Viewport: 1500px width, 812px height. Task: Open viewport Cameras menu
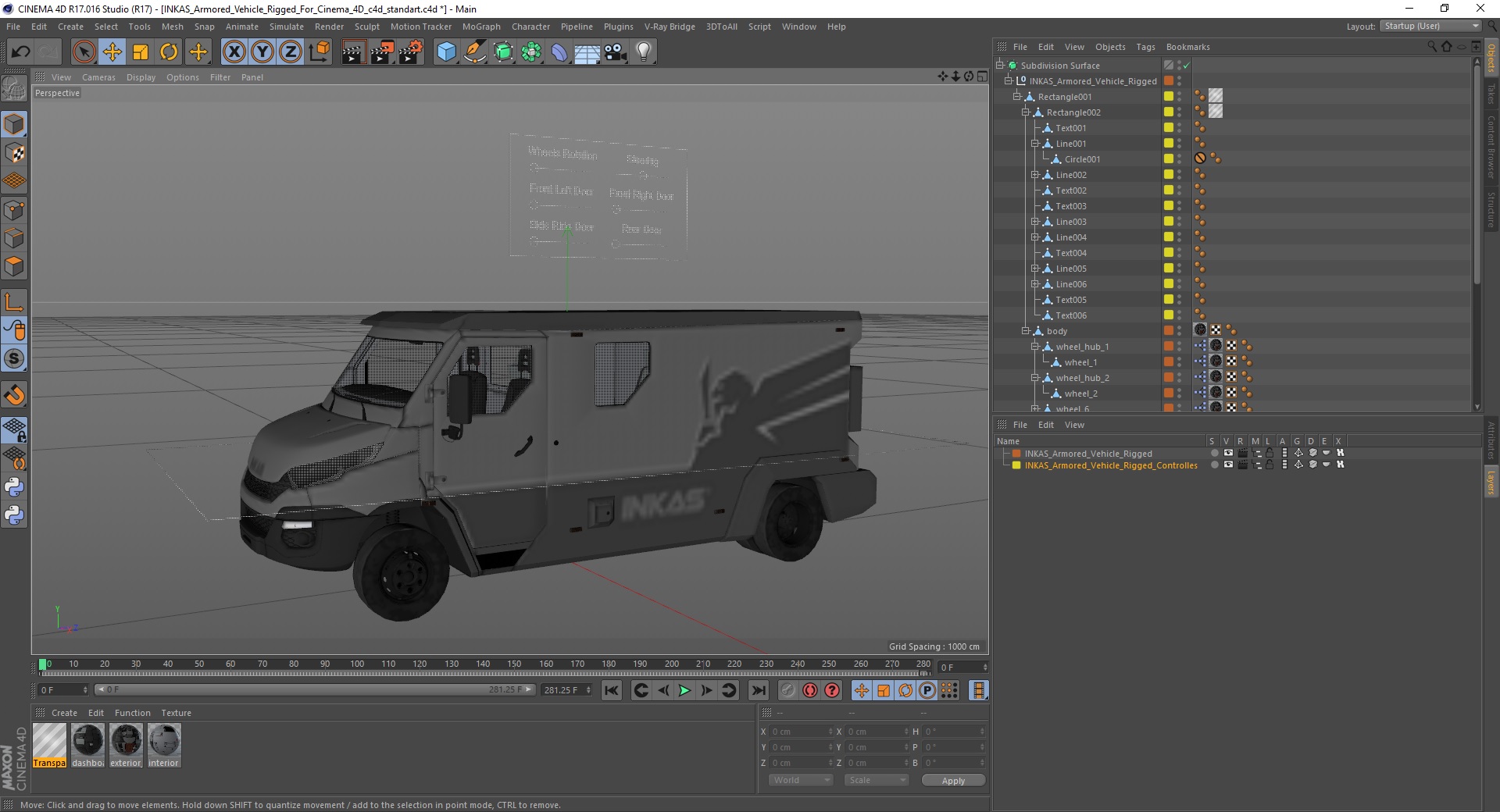pyautogui.click(x=98, y=77)
